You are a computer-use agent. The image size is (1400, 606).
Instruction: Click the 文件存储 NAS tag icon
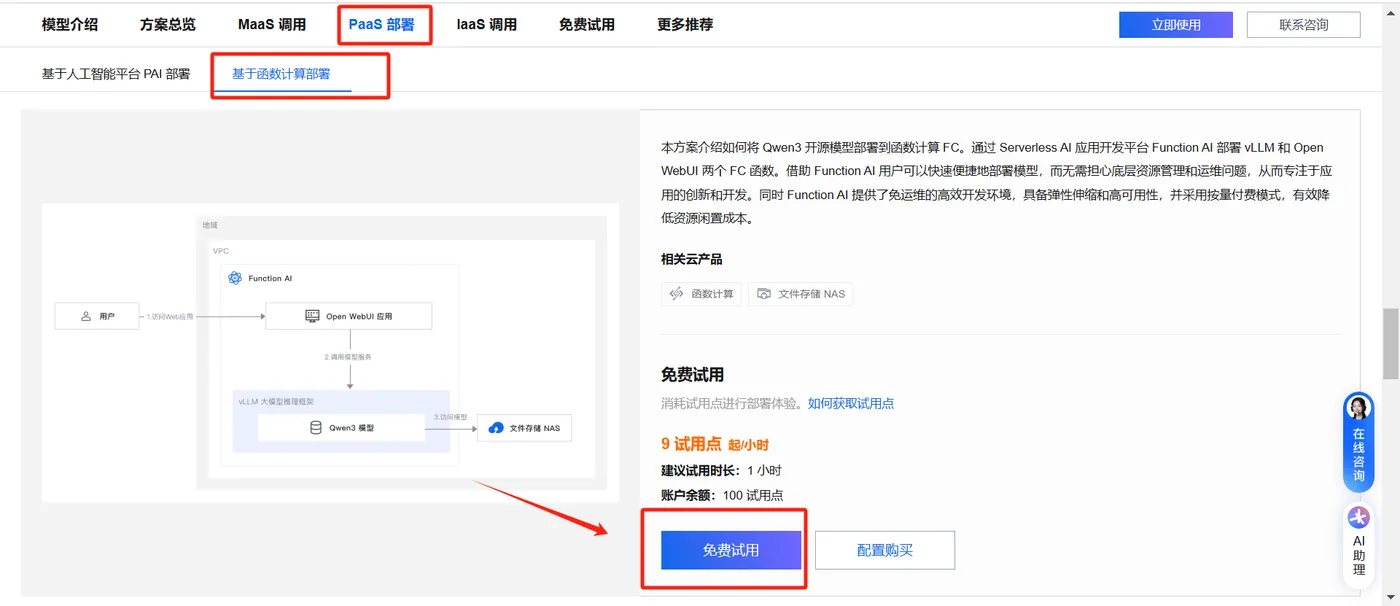[x=764, y=294]
